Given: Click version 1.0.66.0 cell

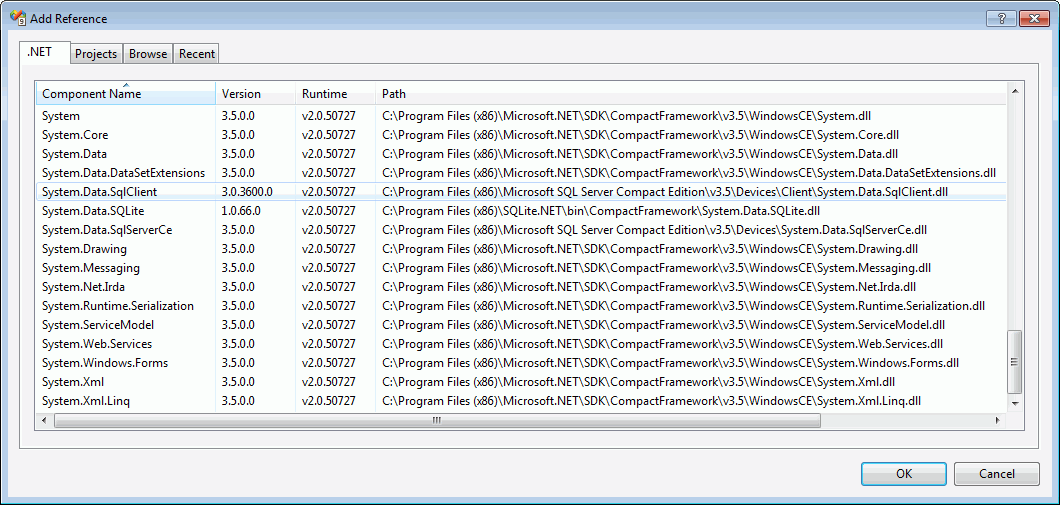Looking at the screenshot, I should (241, 211).
